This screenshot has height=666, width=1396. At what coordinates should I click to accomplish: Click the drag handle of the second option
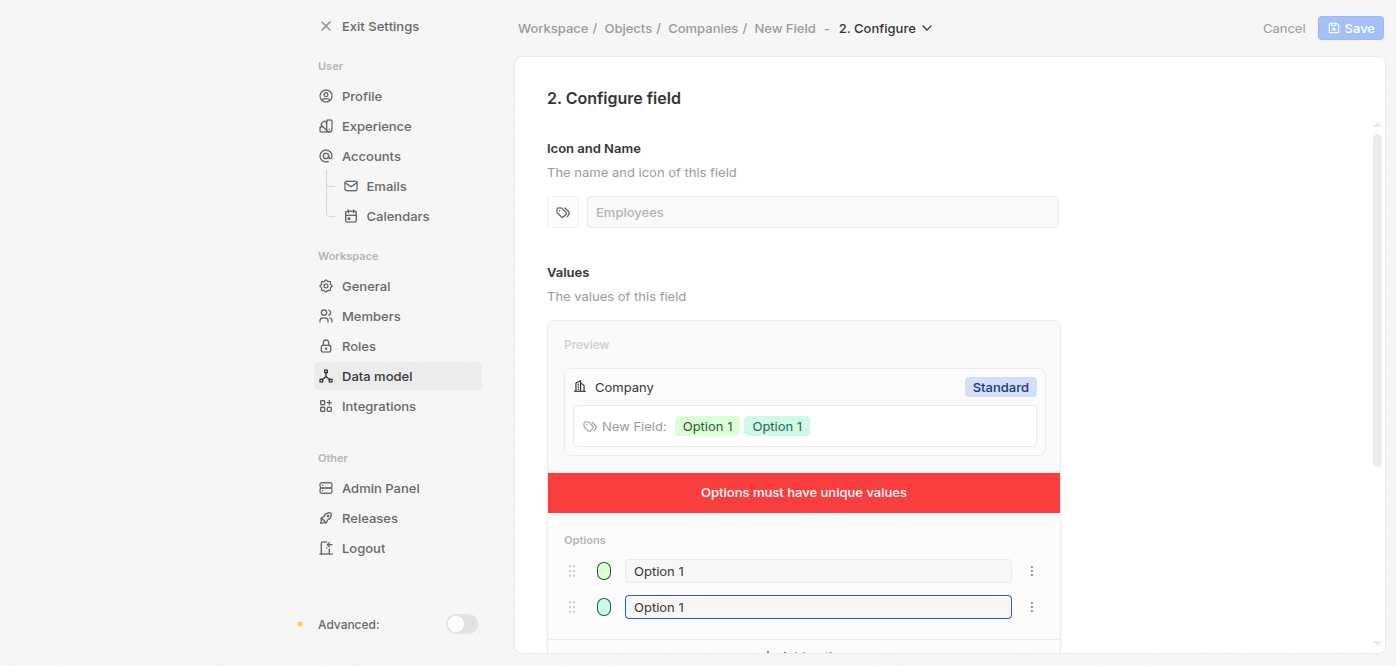coord(572,607)
